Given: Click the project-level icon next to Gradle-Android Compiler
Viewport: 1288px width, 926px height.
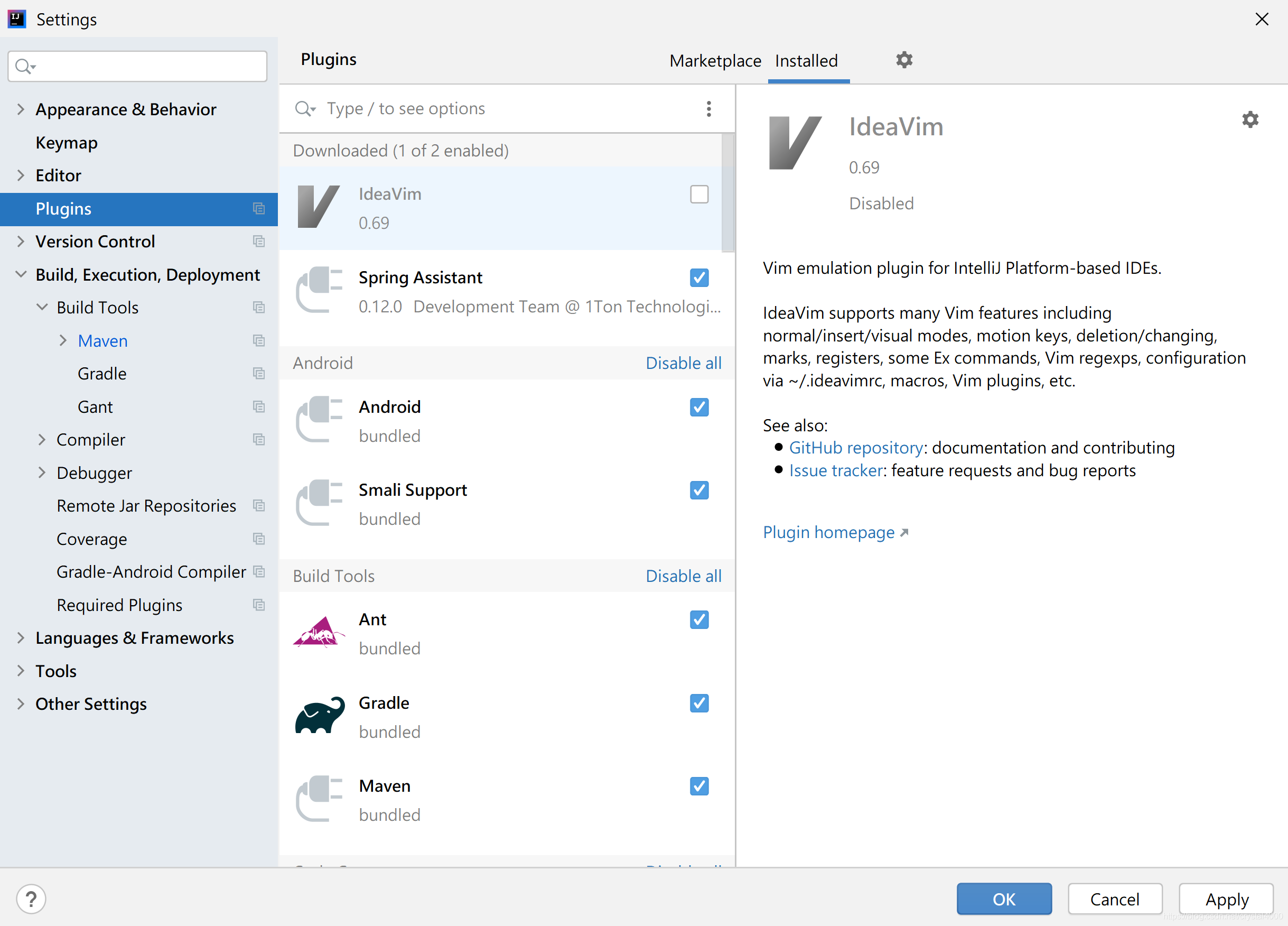Looking at the screenshot, I should pyautogui.click(x=259, y=571).
